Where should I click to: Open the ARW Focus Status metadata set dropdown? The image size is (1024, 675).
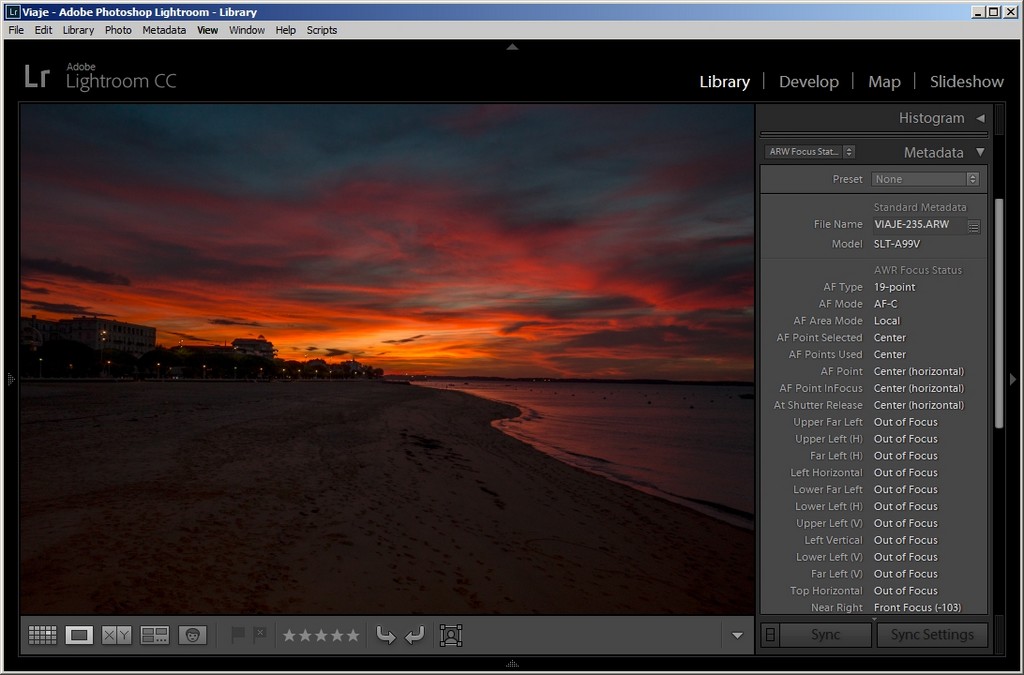[810, 152]
